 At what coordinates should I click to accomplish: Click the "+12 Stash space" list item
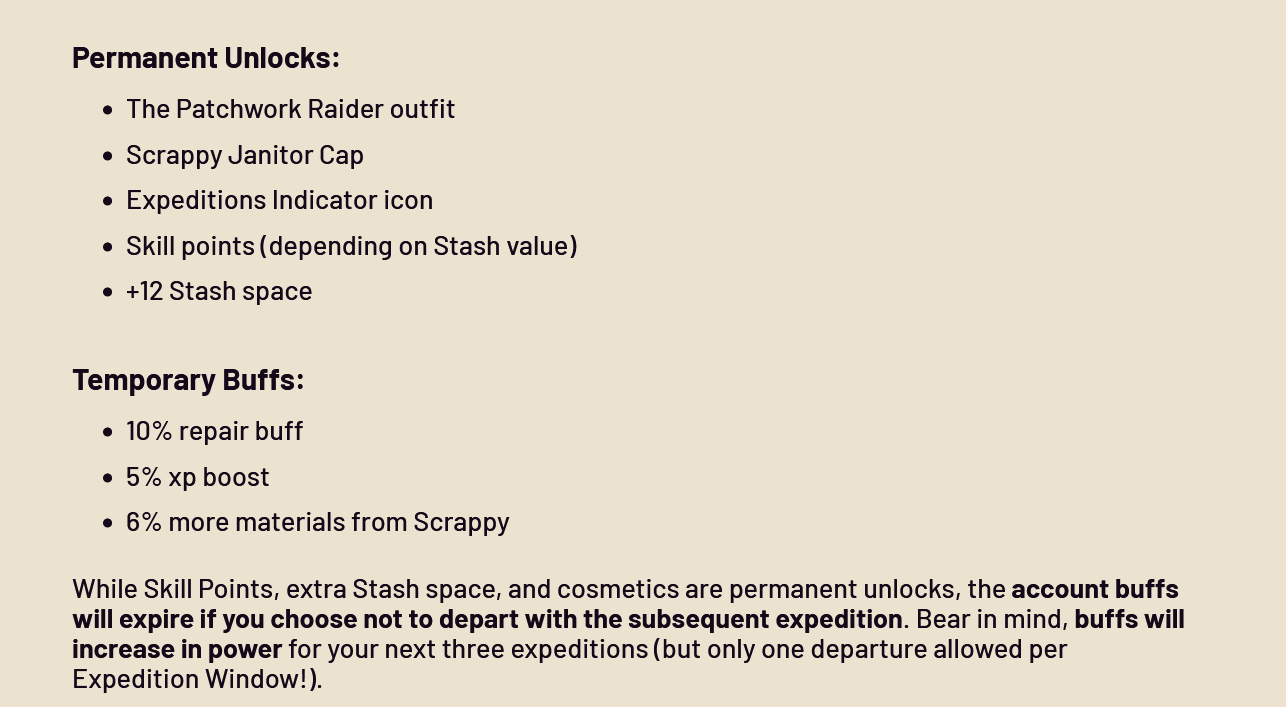(x=218, y=291)
